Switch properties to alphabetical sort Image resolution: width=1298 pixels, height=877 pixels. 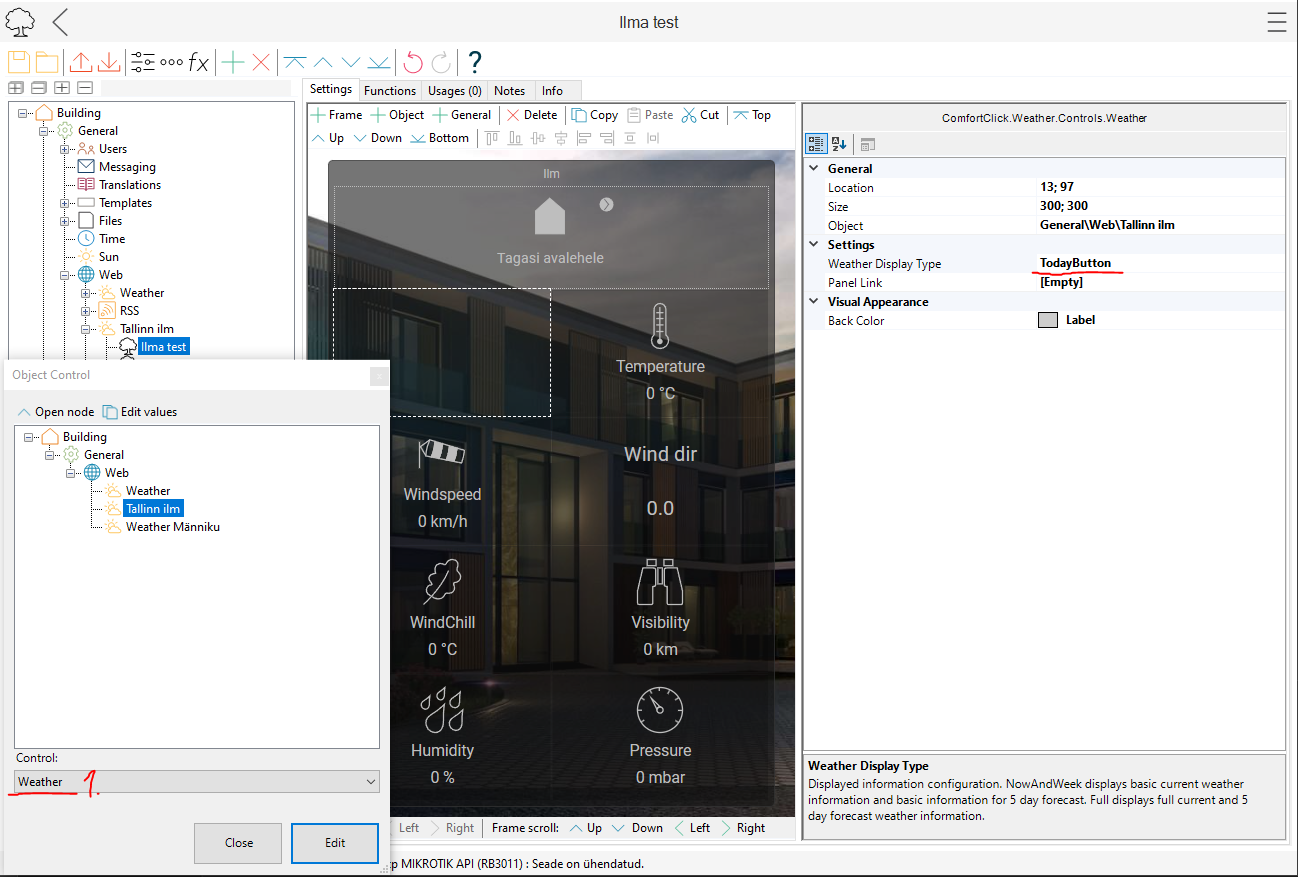839,144
